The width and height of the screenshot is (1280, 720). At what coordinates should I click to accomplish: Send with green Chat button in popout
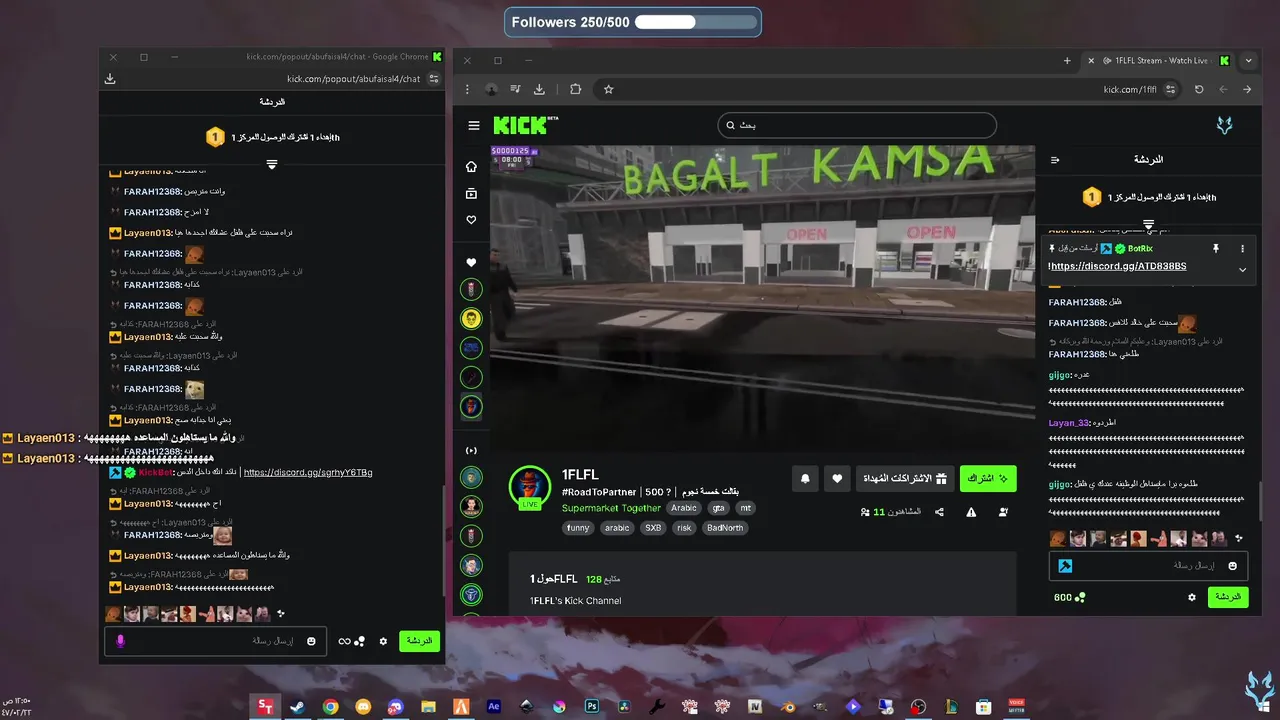pos(419,641)
